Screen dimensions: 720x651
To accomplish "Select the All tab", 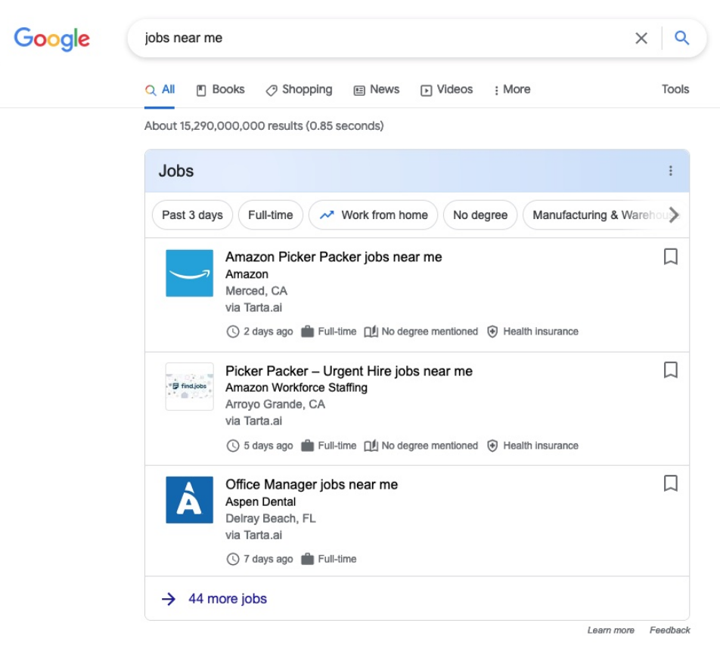I will 160,90.
